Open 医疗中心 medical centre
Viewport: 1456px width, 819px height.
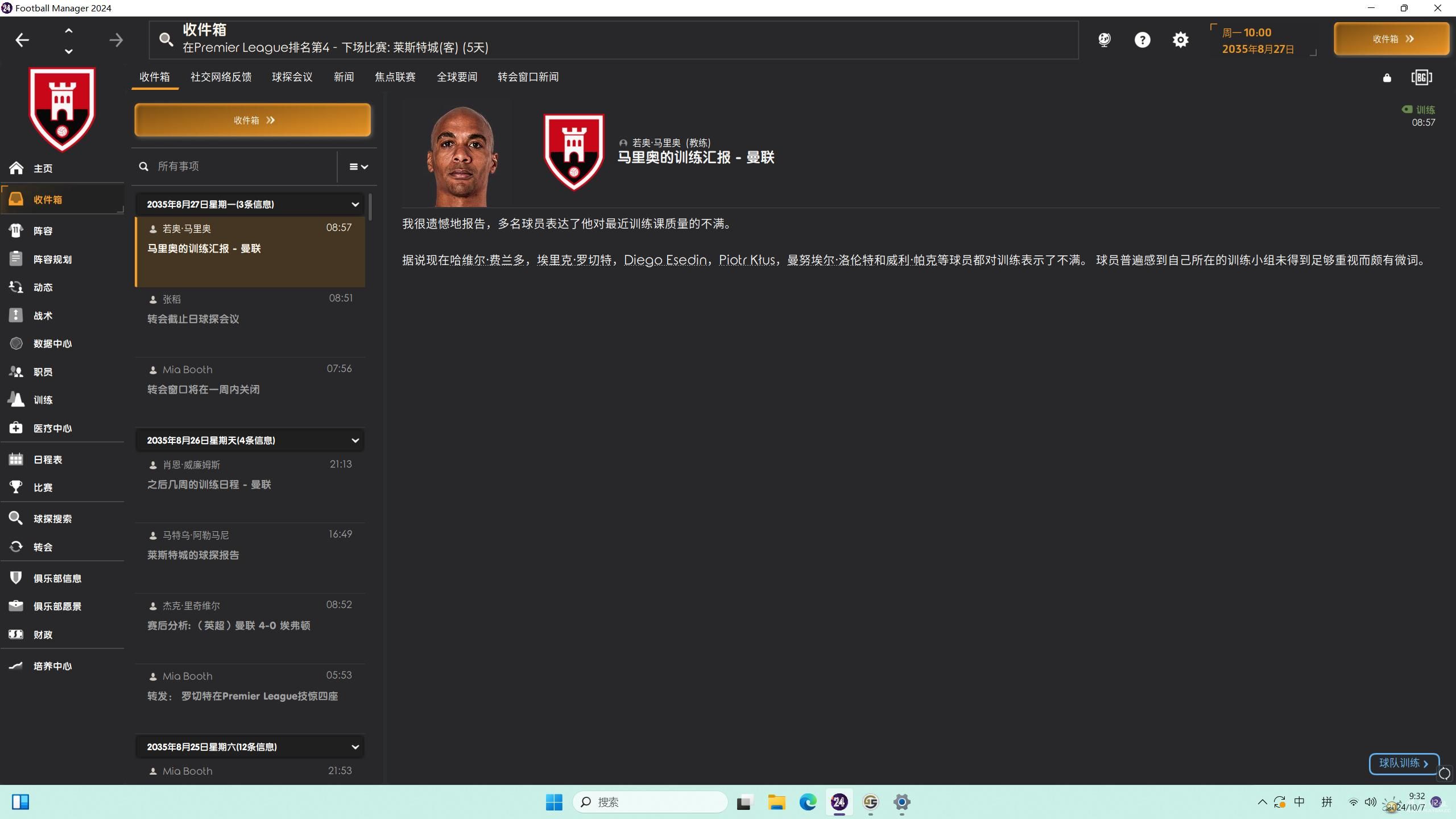pyautogui.click(x=63, y=428)
